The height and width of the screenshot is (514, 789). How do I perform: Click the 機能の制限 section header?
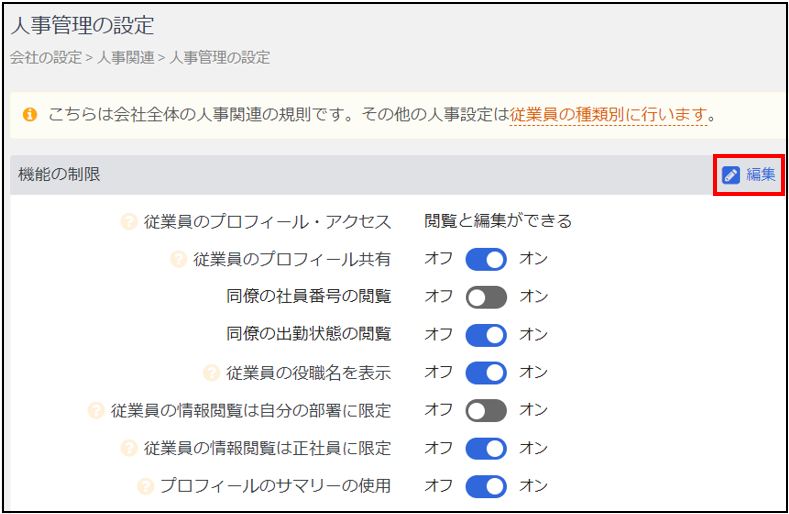pyautogui.click(x=60, y=175)
